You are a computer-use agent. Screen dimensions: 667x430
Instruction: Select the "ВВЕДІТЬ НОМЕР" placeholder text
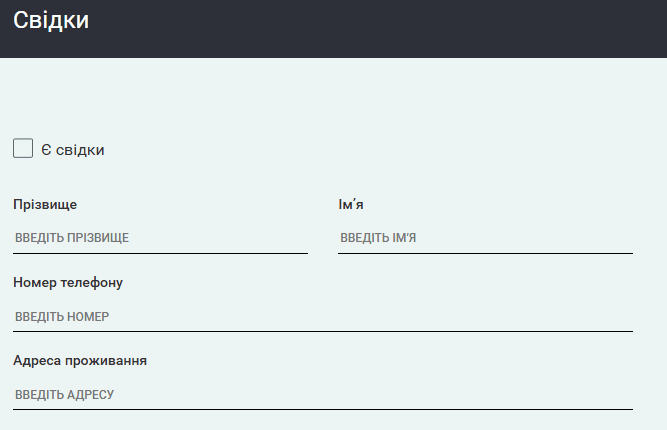tap(62, 316)
